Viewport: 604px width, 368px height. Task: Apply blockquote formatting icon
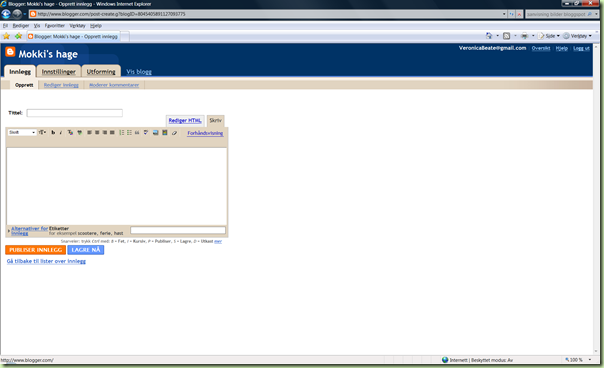(137, 133)
